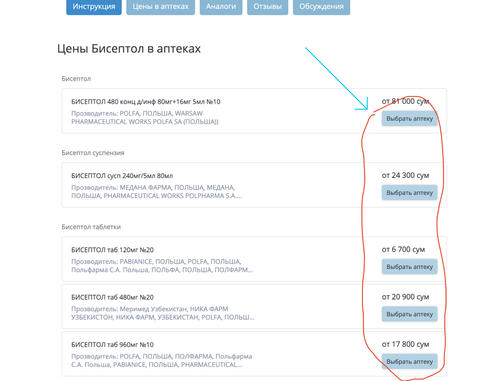Choose pharmacy for Бисептол таб 480мг №20
500x381 pixels.
410,314
